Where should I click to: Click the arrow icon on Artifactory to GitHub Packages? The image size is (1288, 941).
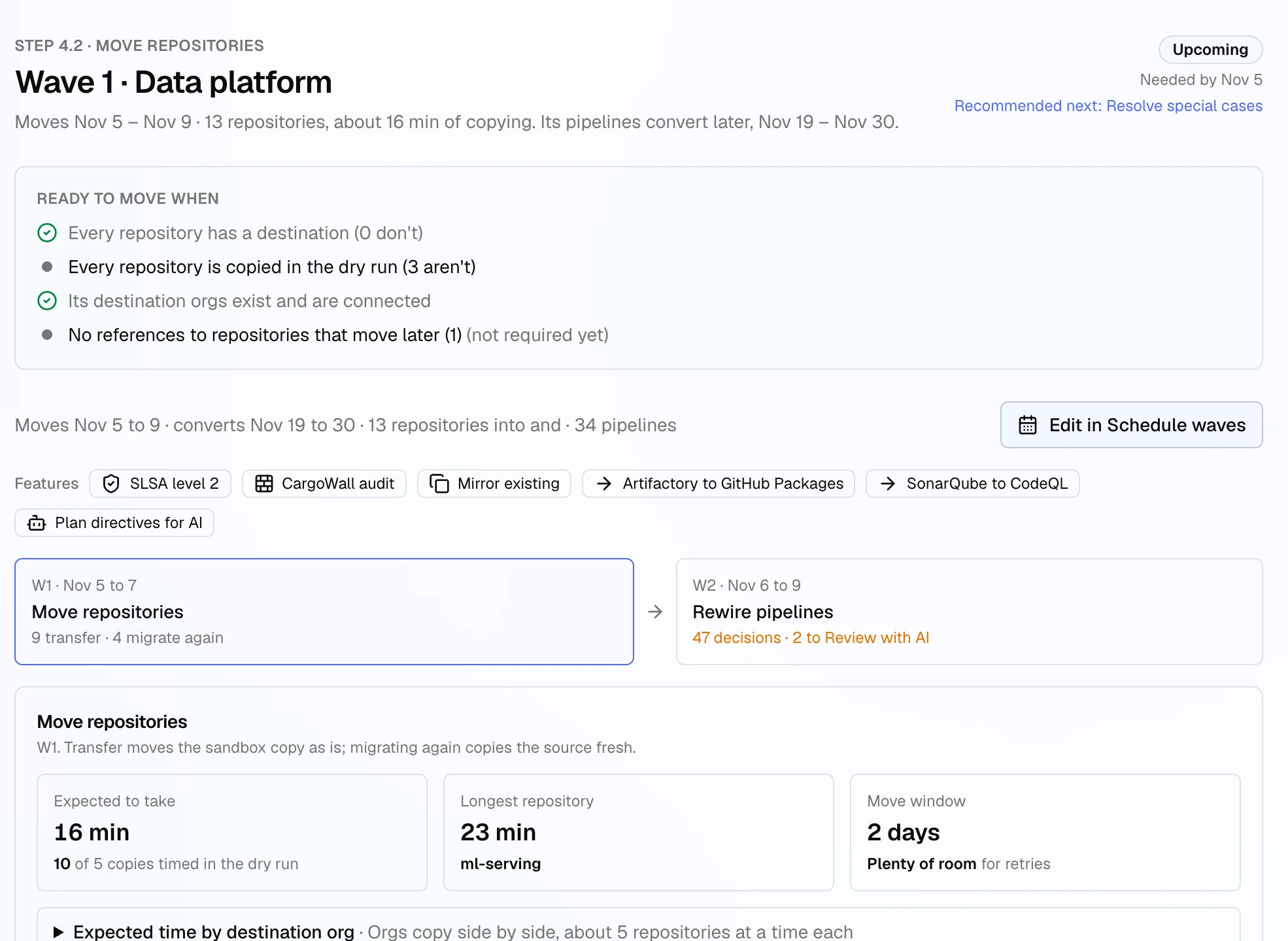[604, 484]
